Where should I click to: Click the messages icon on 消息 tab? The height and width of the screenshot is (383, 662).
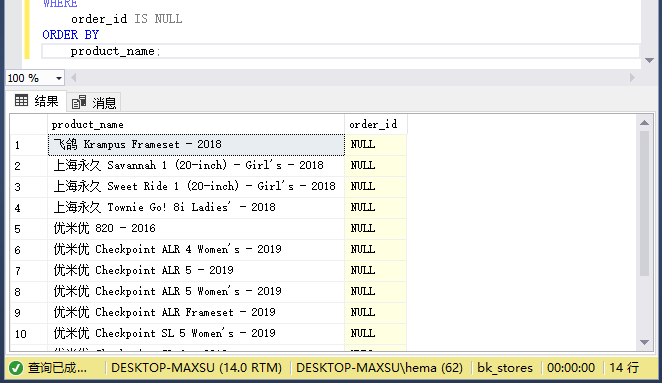pyautogui.click(x=79, y=102)
